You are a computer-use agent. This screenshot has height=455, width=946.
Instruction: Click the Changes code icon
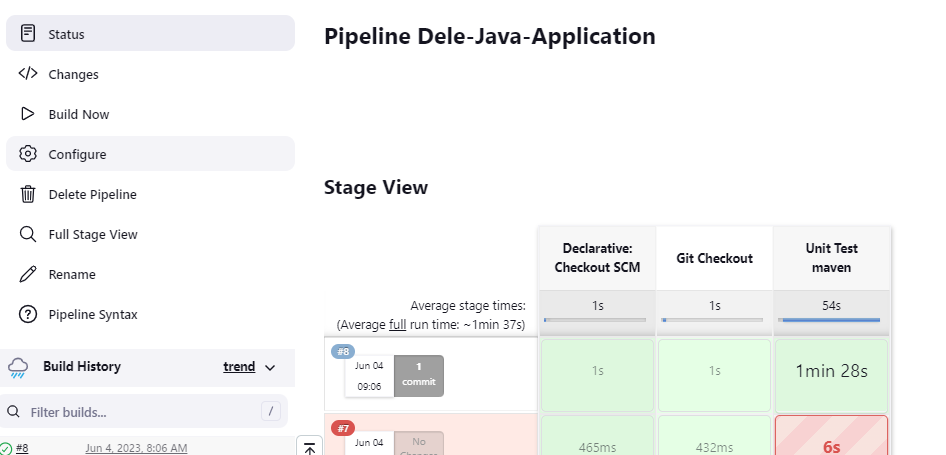click(28, 74)
